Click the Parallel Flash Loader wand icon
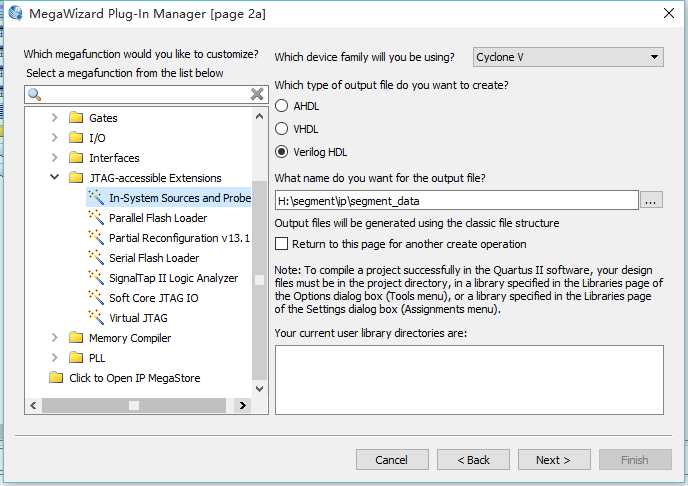Image resolution: width=688 pixels, height=486 pixels. (96, 217)
